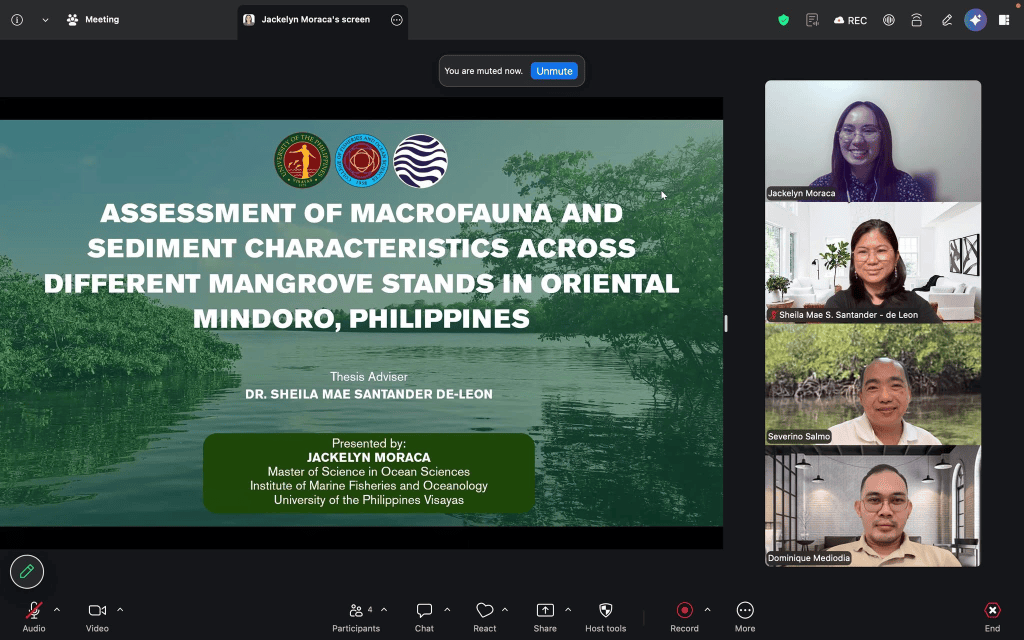
Task: Toggle the Record control
Action: (x=684, y=616)
